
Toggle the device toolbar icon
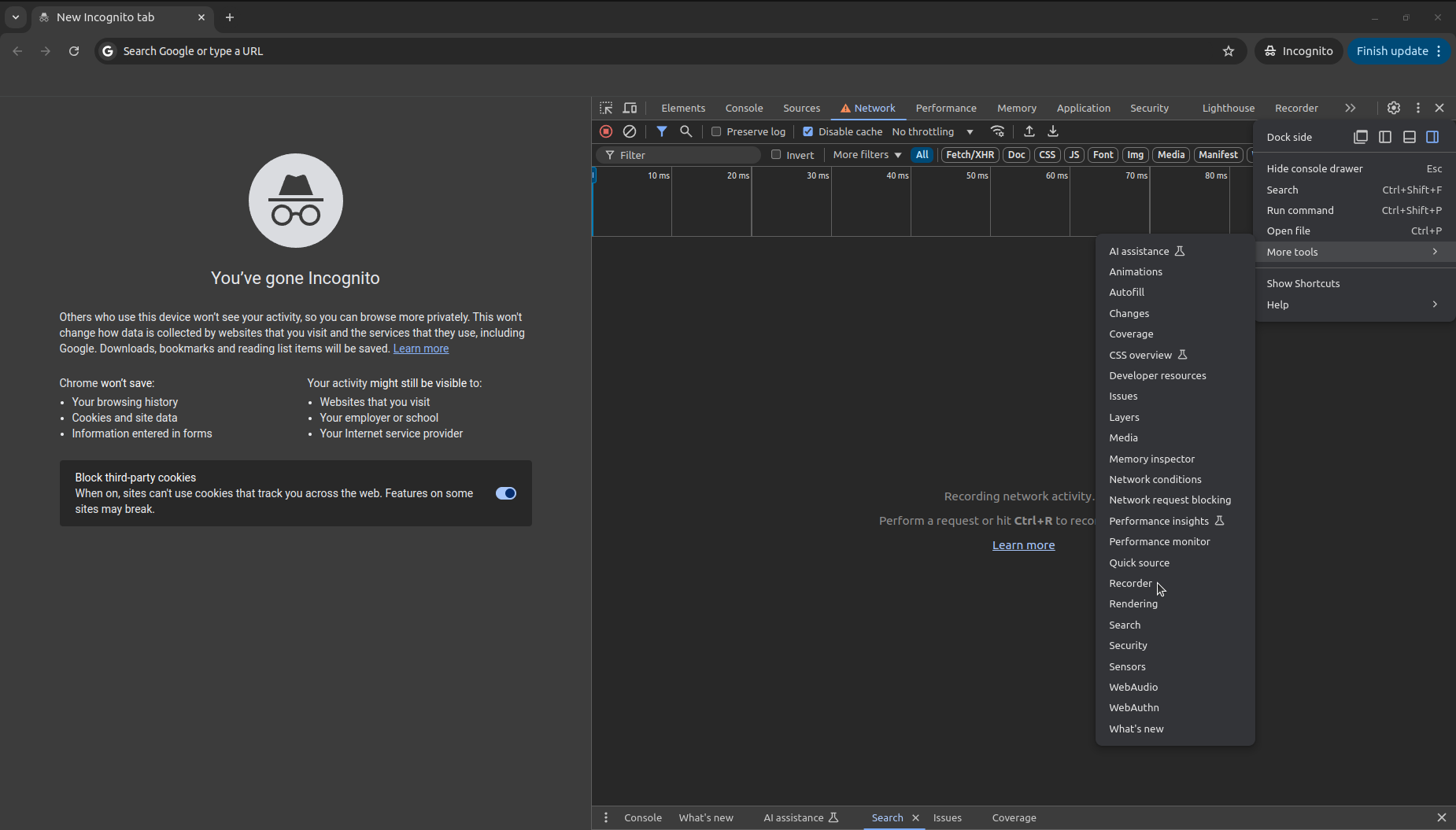(x=630, y=108)
